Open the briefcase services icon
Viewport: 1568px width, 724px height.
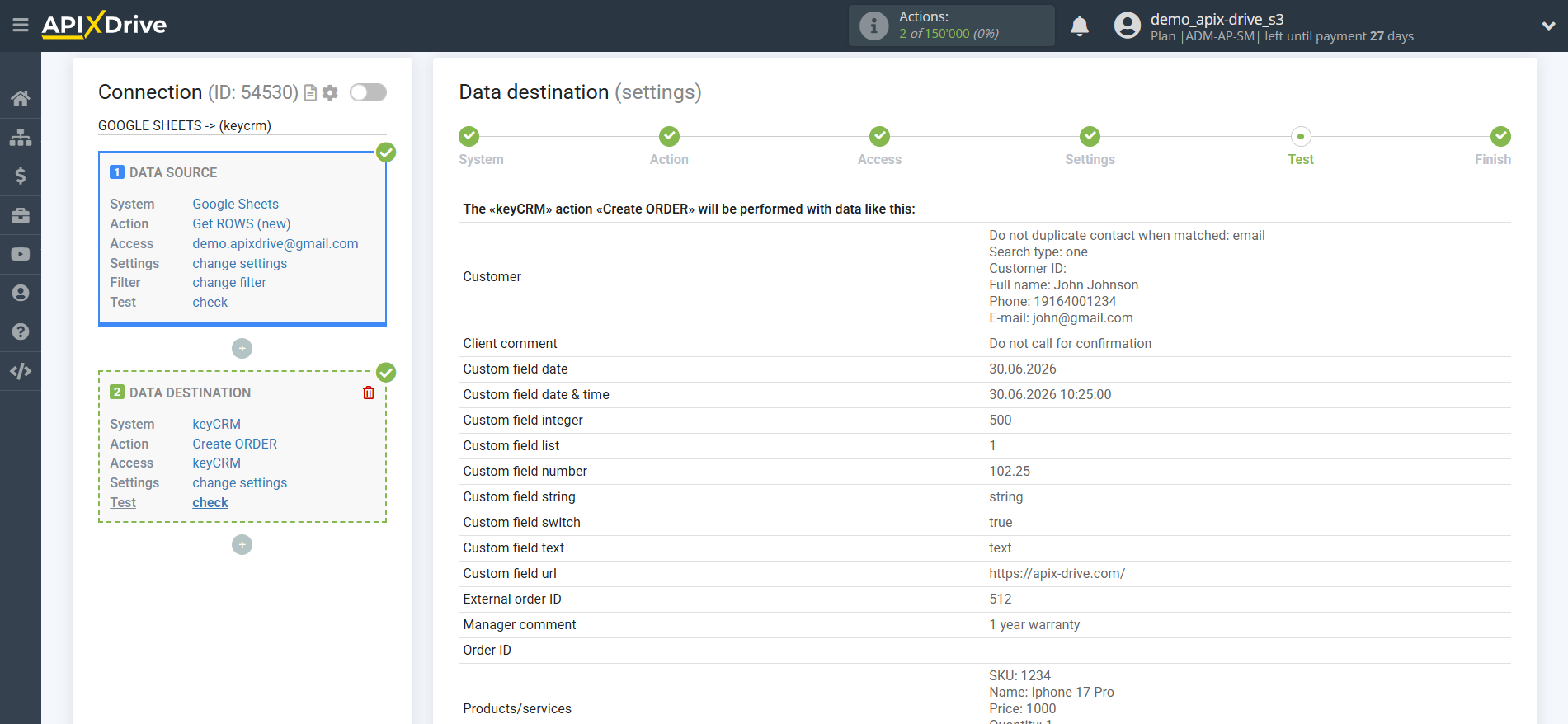point(21,215)
